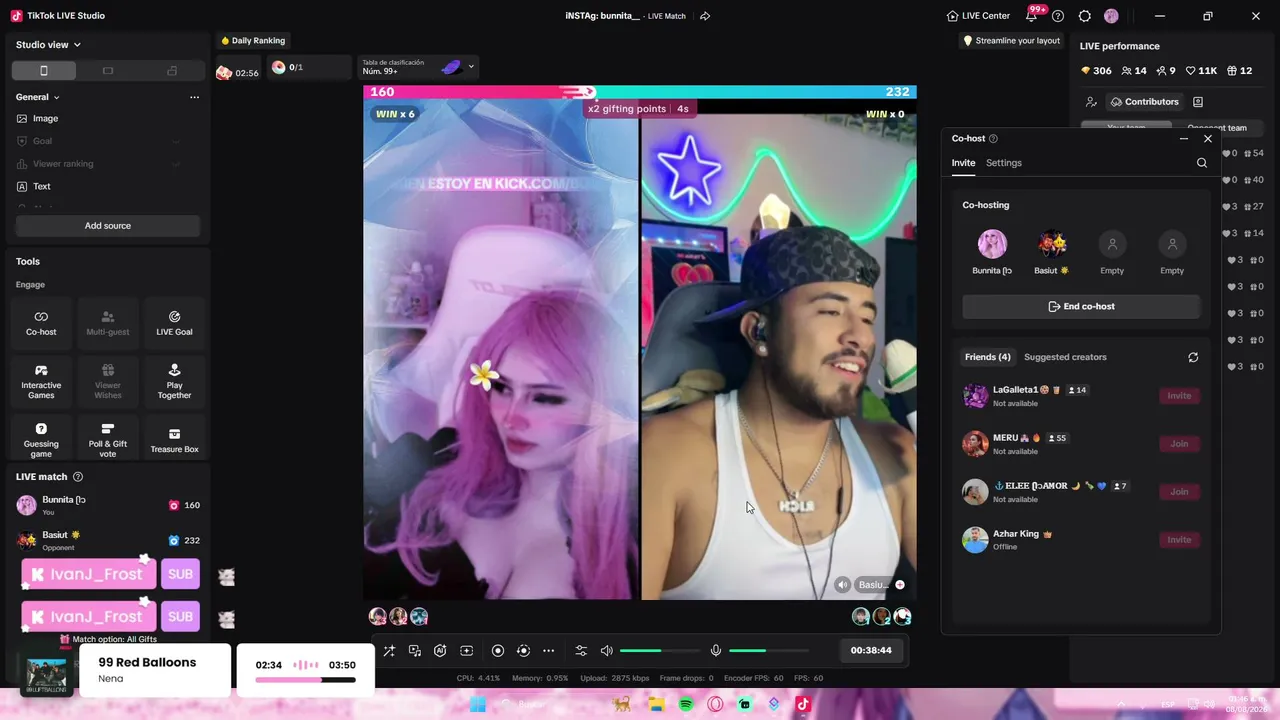Start a Guessing game
This screenshot has width=1280, height=720.
pyautogui.click(x=41, y=439)
